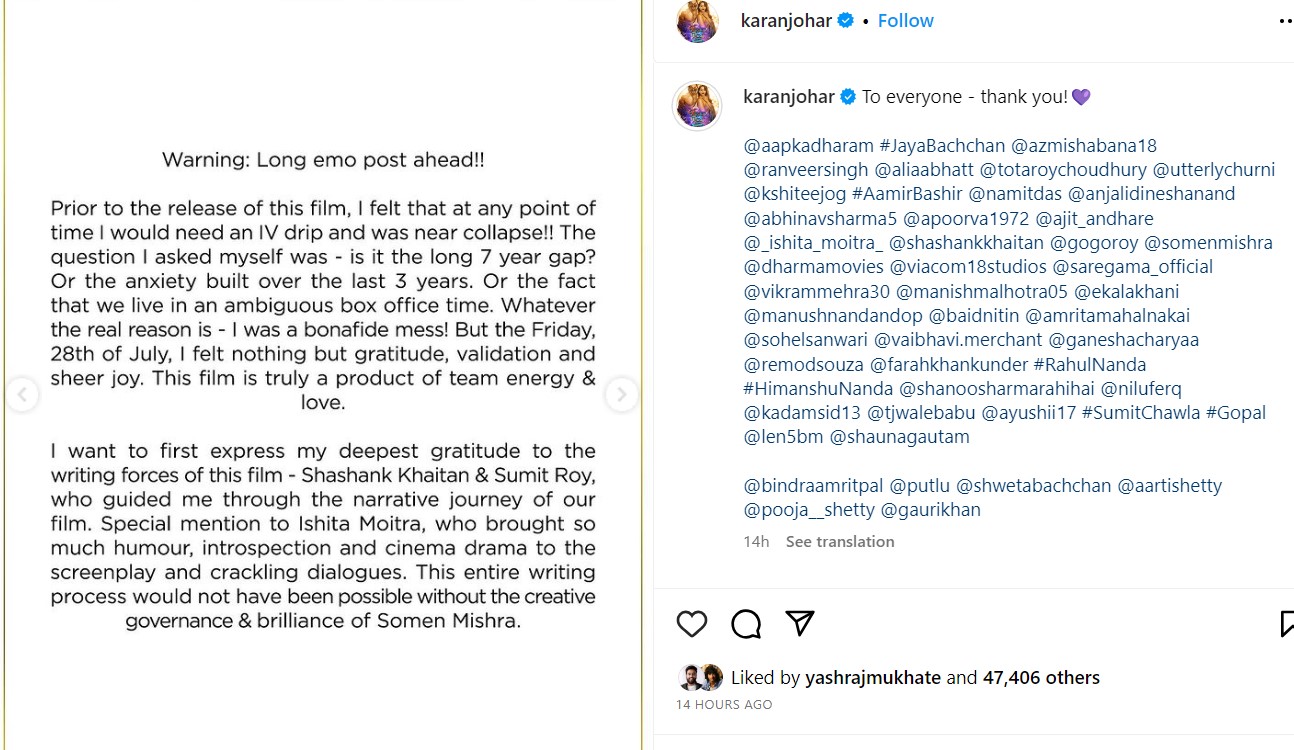Open the three-dot more options menu
This screenshot has width=1294, height=750.
[x=1285, y=21]
